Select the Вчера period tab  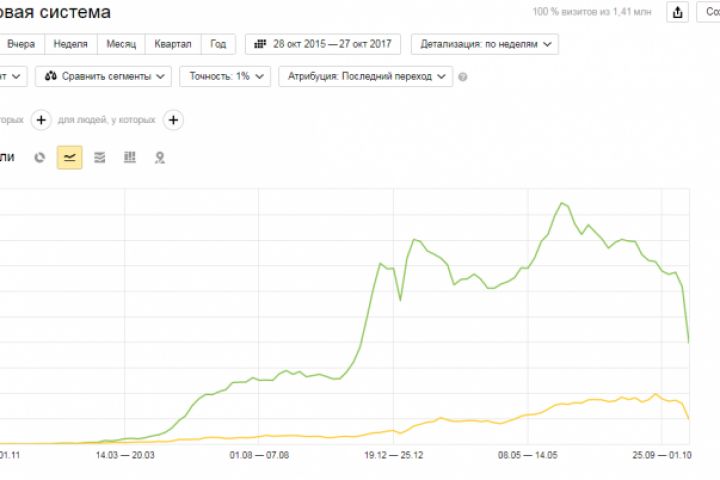click(x=22, y=44)
